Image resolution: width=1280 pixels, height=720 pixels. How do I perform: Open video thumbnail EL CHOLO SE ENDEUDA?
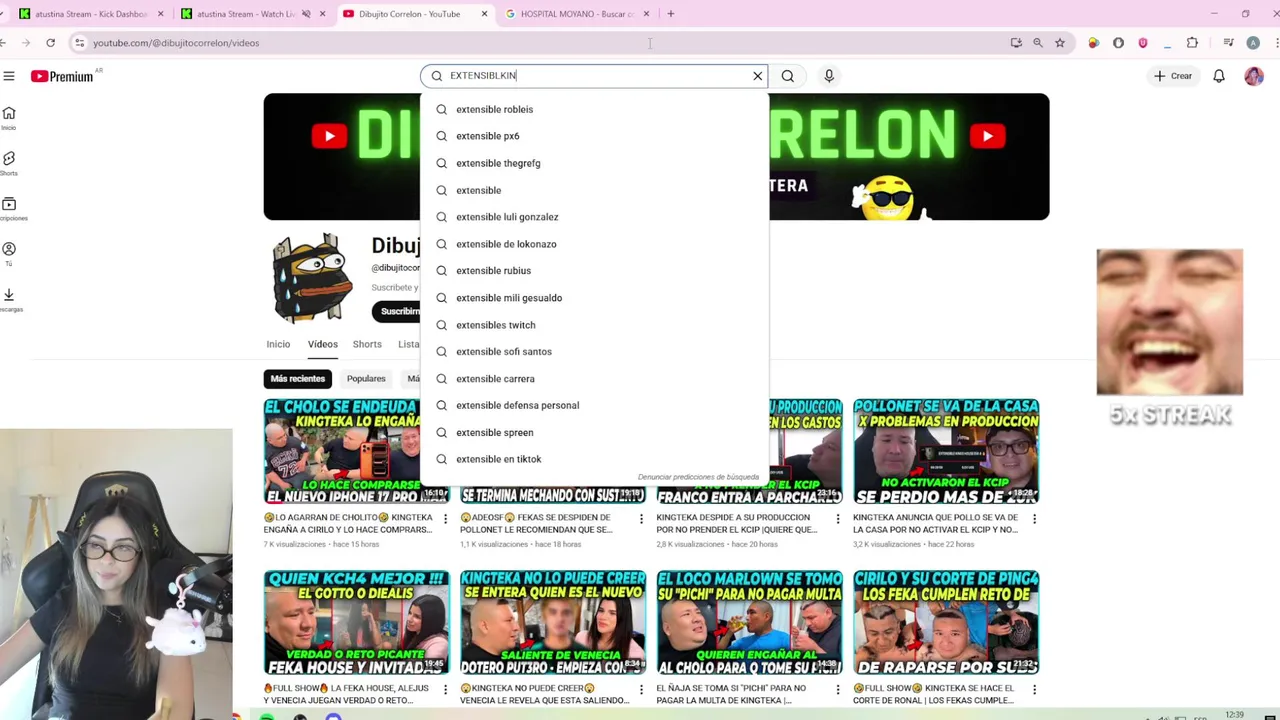(342, 451)
